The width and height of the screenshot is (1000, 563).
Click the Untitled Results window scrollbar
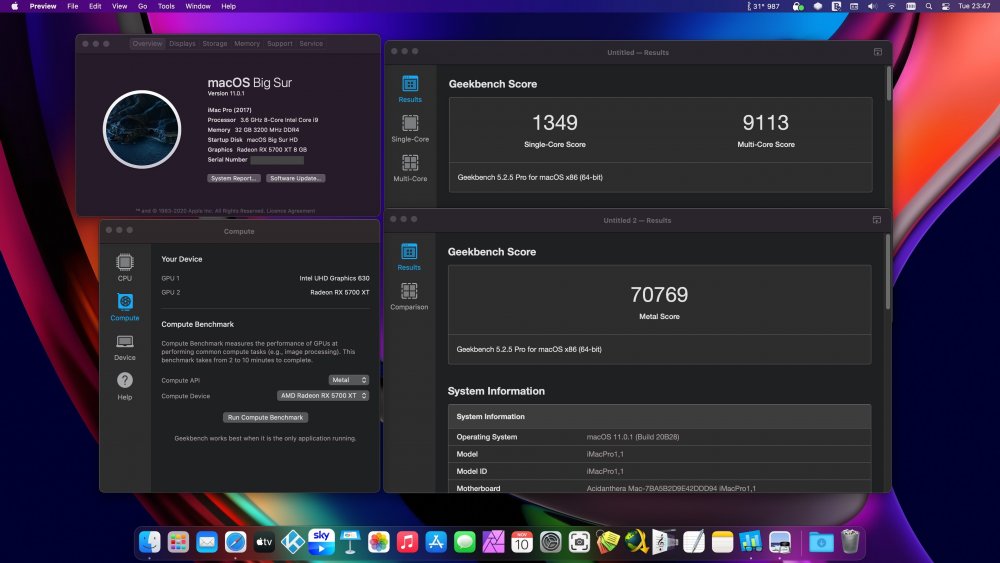point(888,84)
